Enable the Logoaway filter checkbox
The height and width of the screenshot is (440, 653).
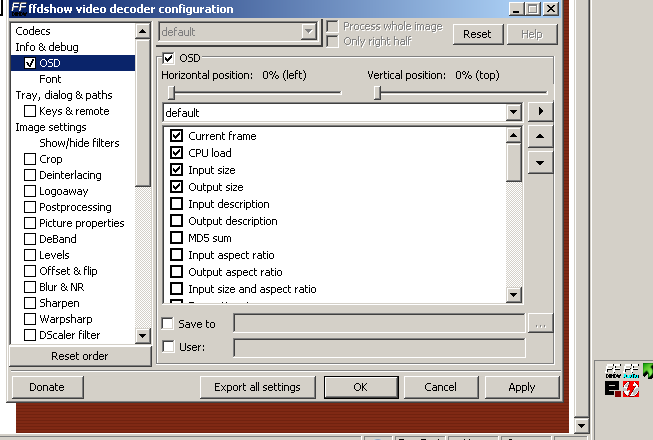point(30,191)
